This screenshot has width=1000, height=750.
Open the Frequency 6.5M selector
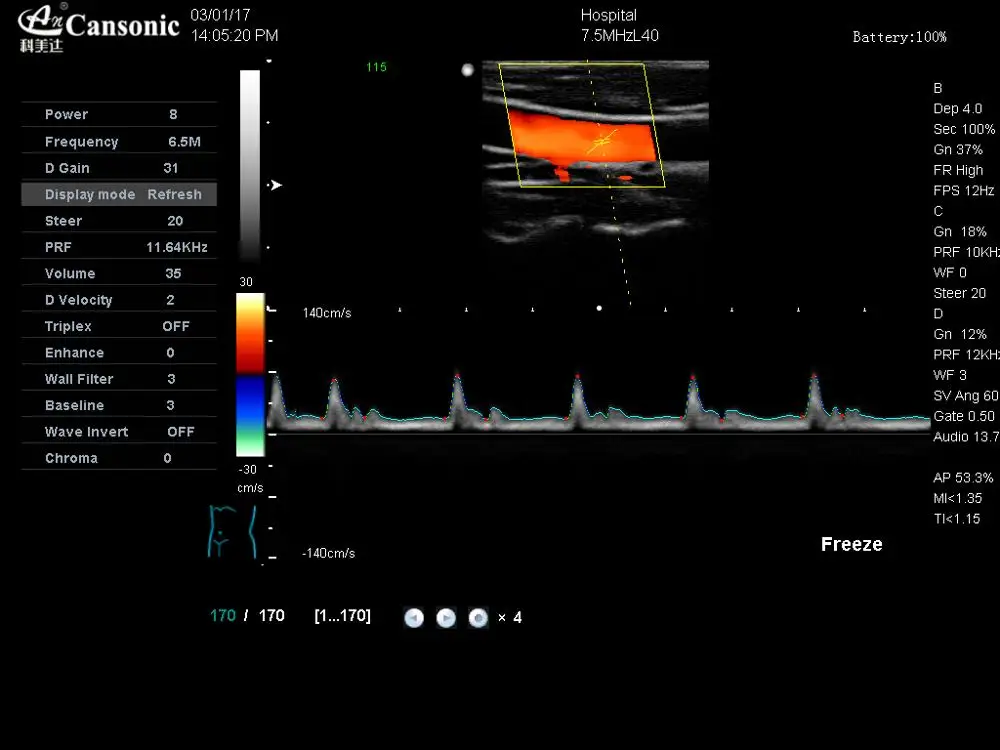[118, 141]
